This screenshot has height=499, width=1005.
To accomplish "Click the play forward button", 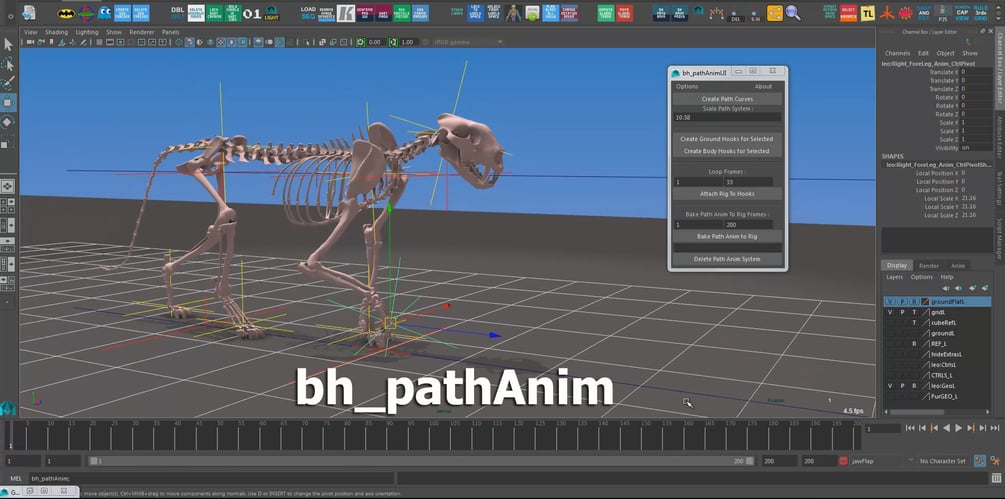I will point(959,428).
